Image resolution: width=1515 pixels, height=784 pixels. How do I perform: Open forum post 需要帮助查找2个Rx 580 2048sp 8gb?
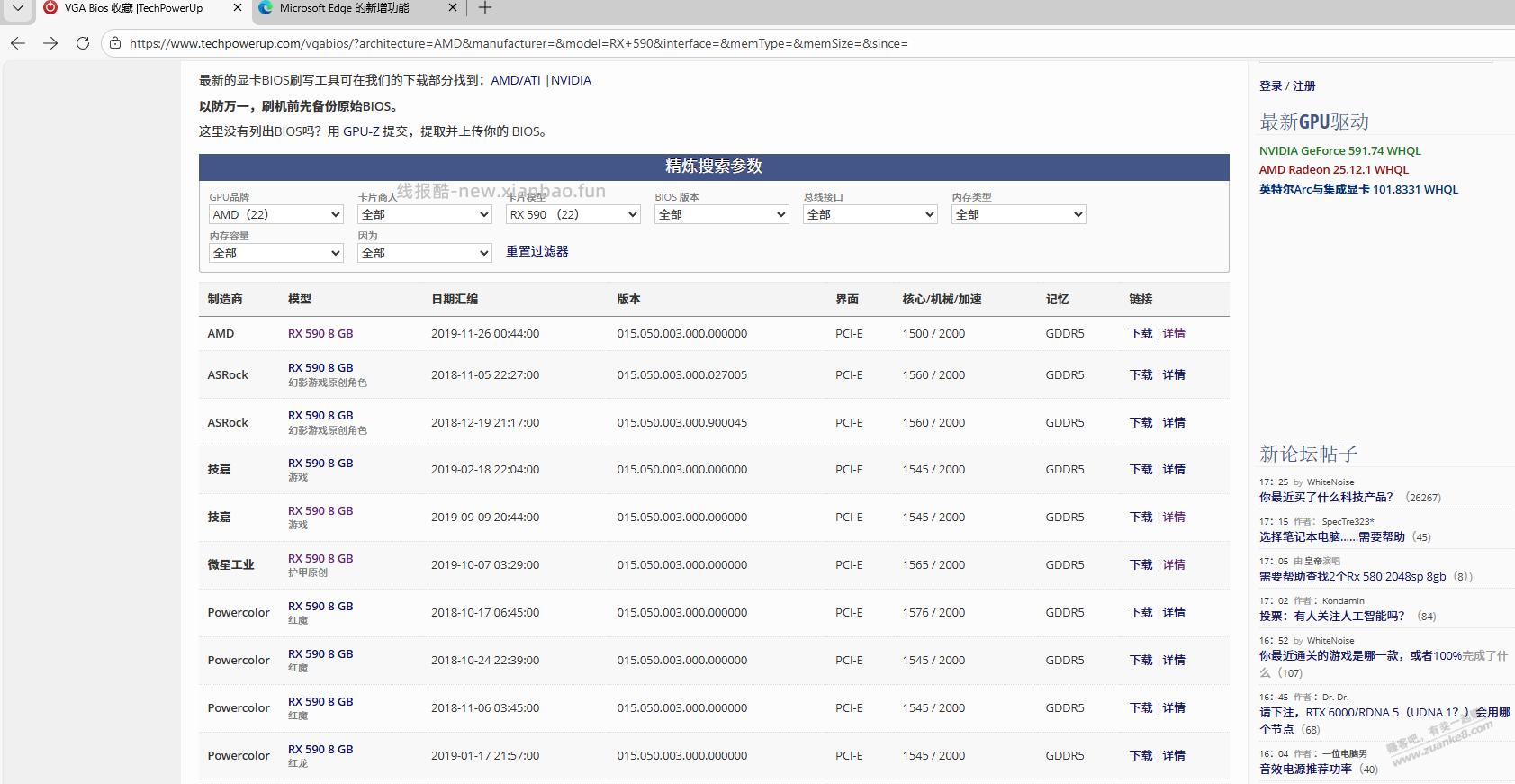pyautogui.click(x=1353, y=576)
